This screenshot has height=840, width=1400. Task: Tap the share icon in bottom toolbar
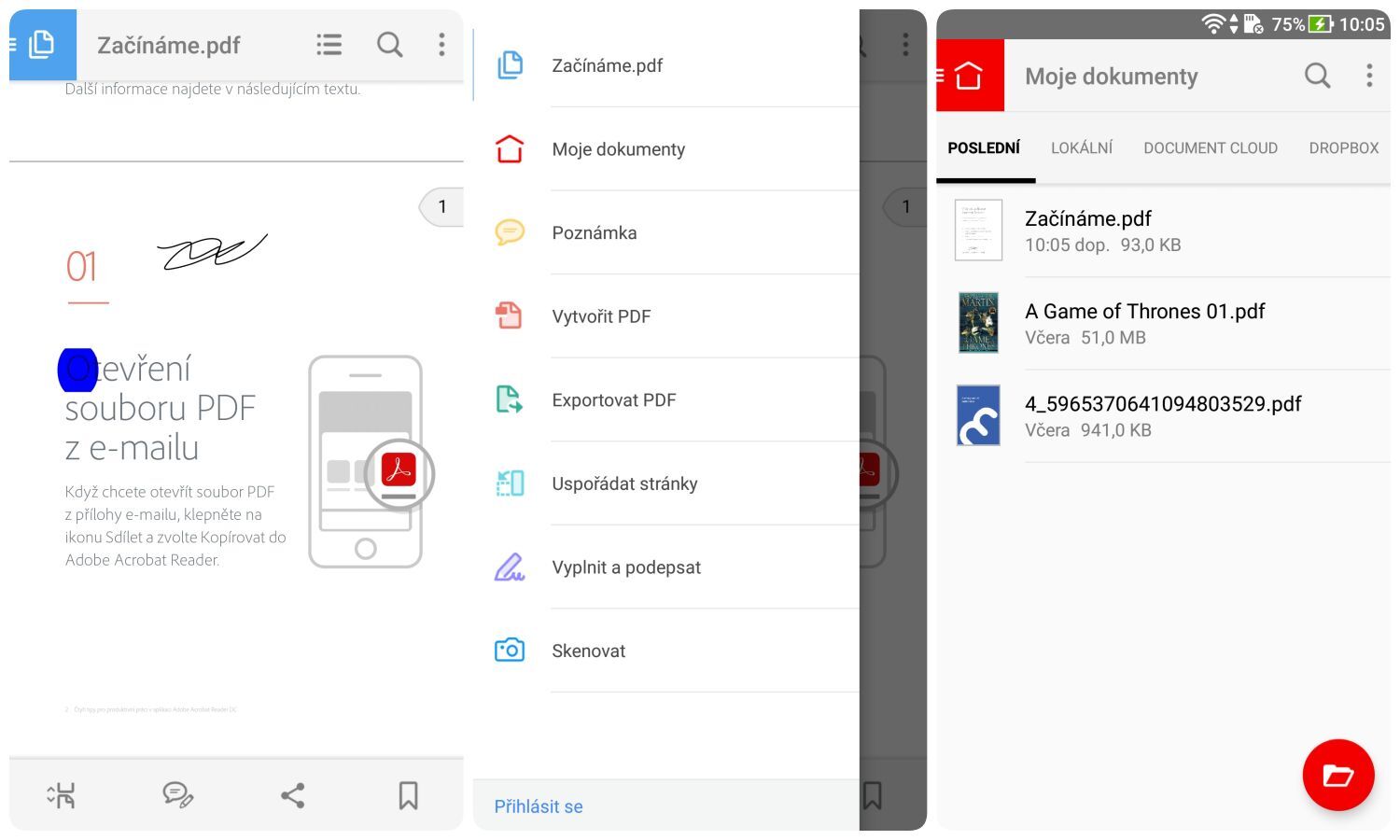click(x=293, y=795)
